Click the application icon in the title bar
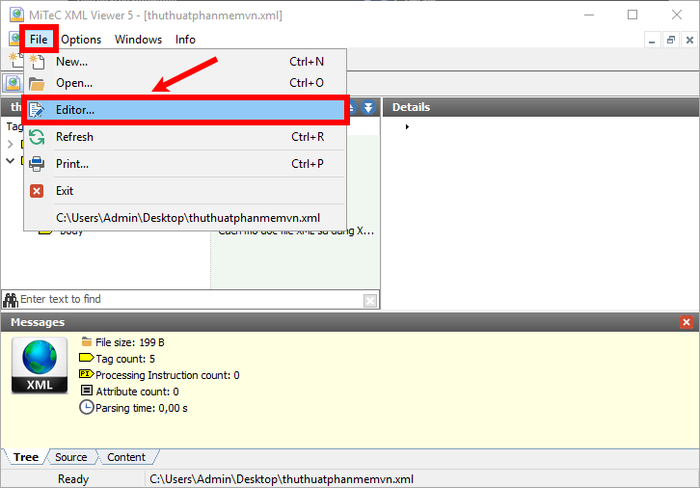Image resolution: width=700 pixels, height=488 pixels. click(x=17, y=15)
